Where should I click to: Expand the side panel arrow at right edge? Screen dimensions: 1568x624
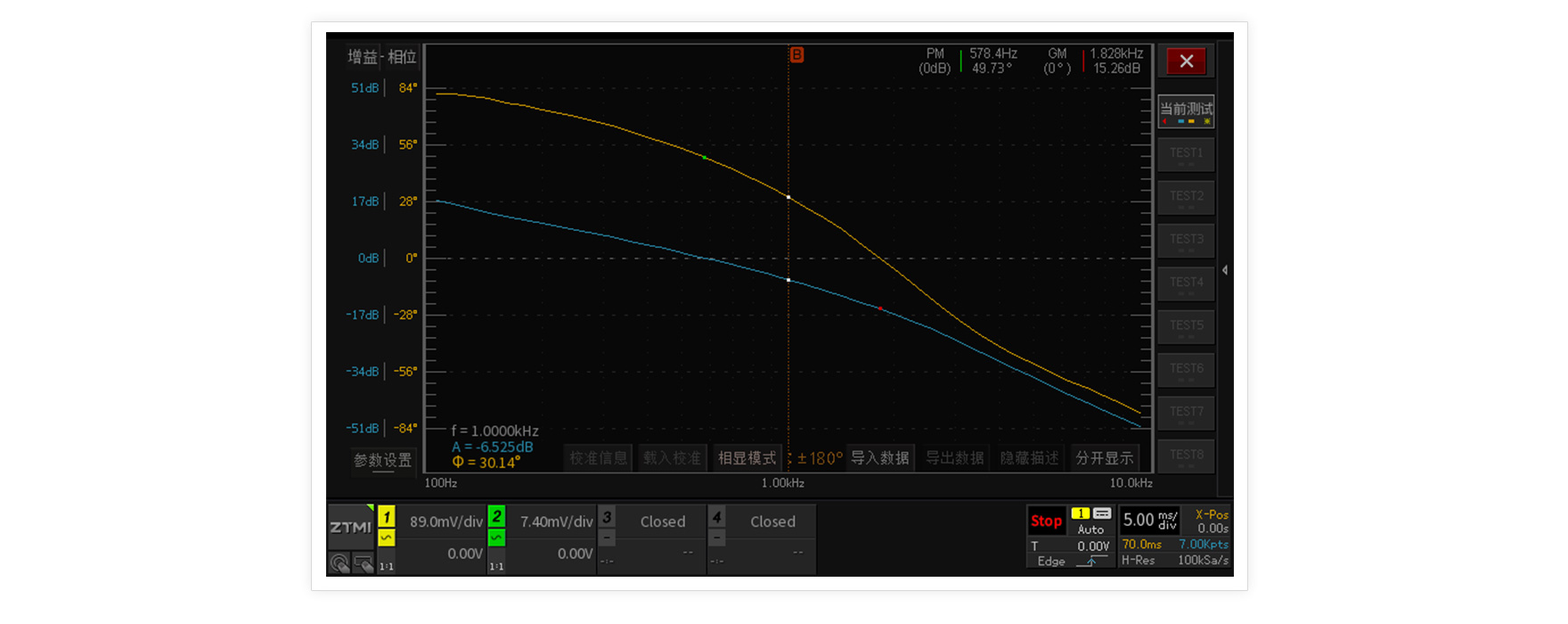click(1225, 270)
